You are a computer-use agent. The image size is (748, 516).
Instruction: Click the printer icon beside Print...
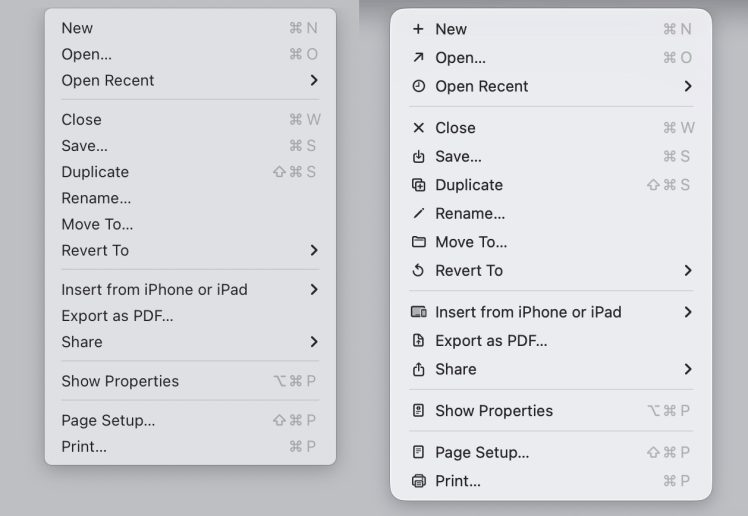point(418,481)
